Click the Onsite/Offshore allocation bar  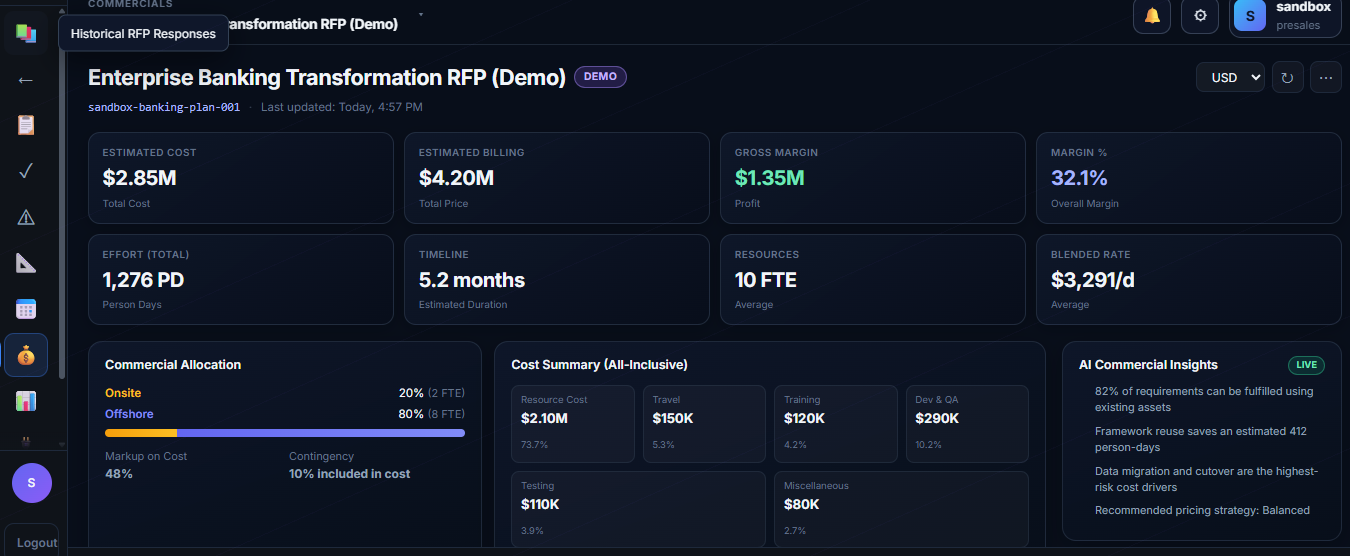pos(285,433)
